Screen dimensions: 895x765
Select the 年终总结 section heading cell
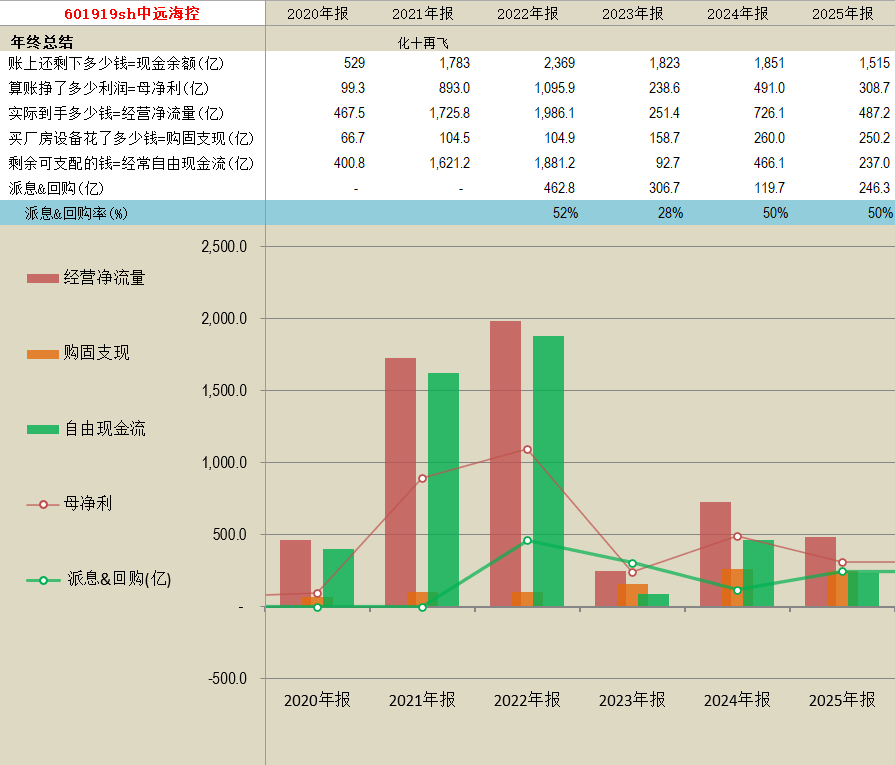coord(42,42)
